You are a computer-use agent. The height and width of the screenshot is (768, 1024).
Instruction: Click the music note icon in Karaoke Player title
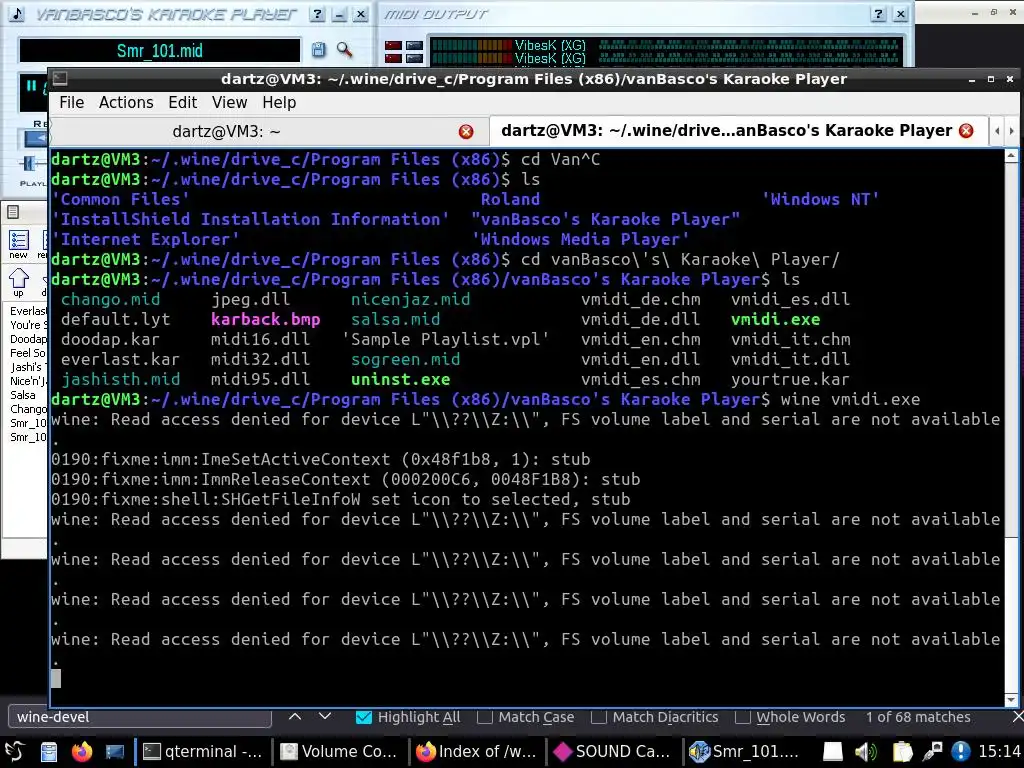tap(17, 14)
